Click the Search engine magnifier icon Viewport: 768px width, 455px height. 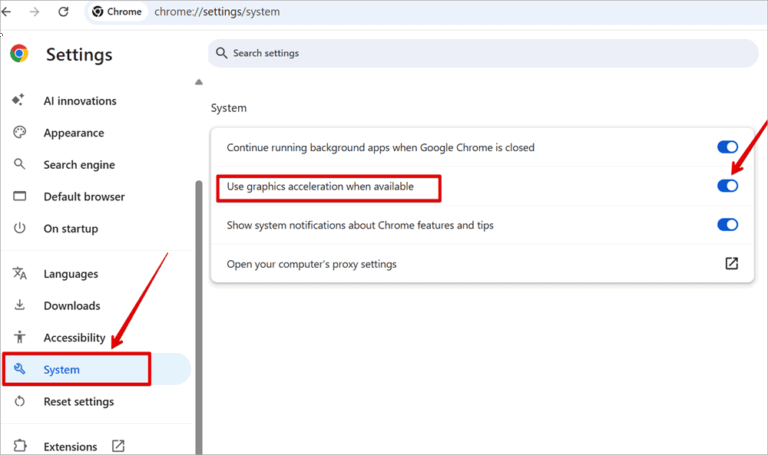click(19, 164)
